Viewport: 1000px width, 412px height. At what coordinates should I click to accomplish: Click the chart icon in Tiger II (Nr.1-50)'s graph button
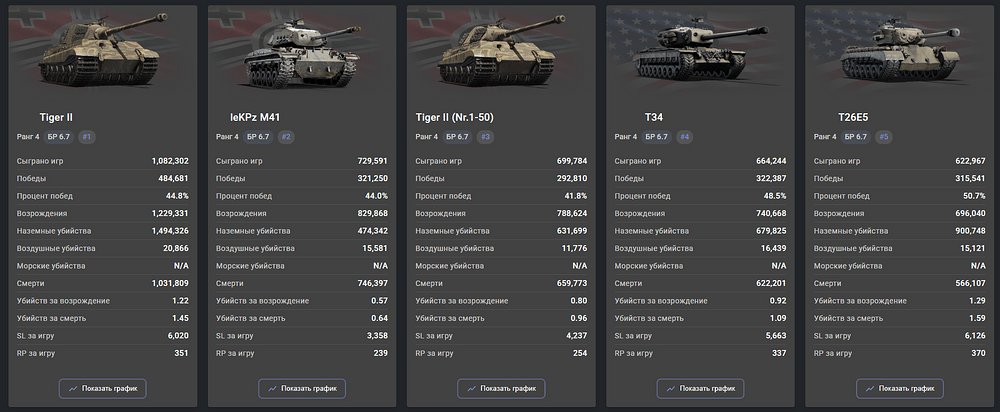[x=471, y=388]
